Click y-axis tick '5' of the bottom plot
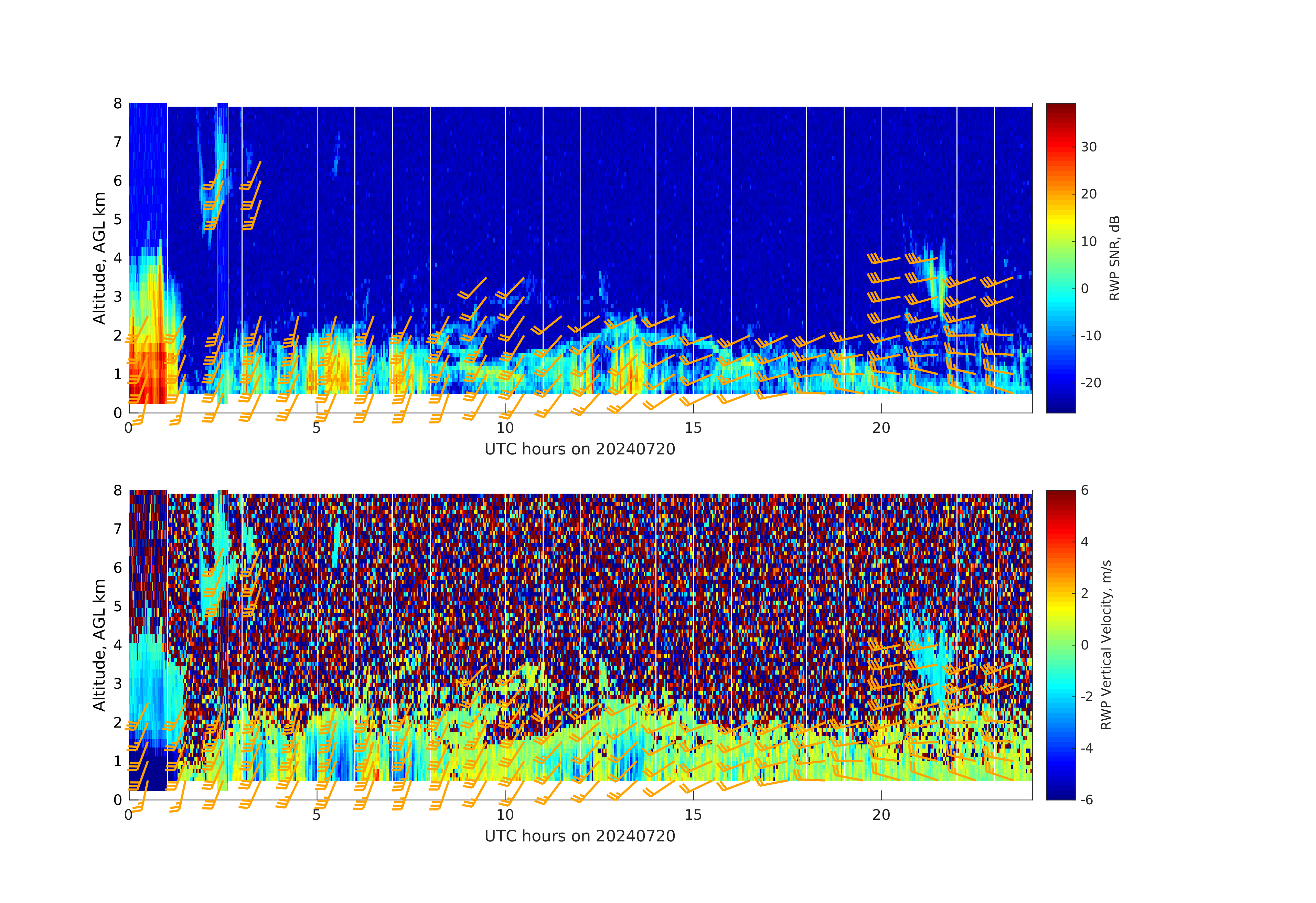This screenshot has height=903, width=1316. click(x=117, y=606)
